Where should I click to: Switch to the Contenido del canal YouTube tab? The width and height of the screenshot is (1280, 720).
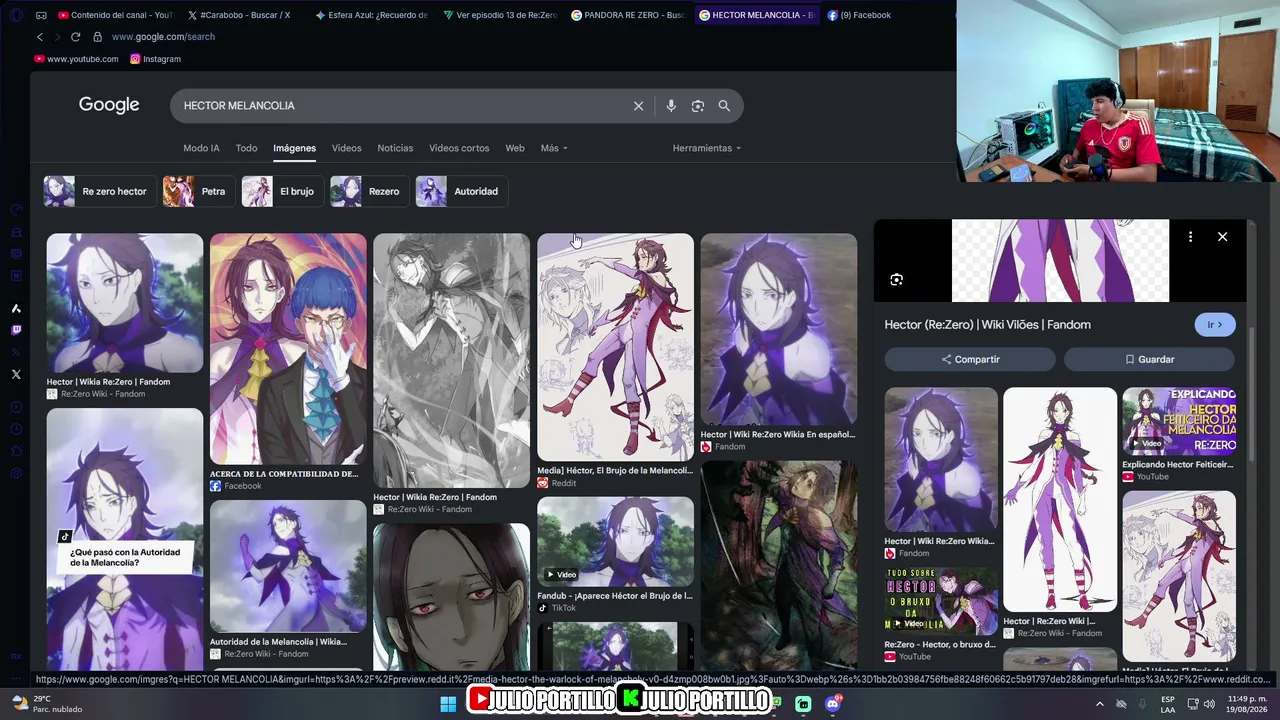click(x=115, y=15)
